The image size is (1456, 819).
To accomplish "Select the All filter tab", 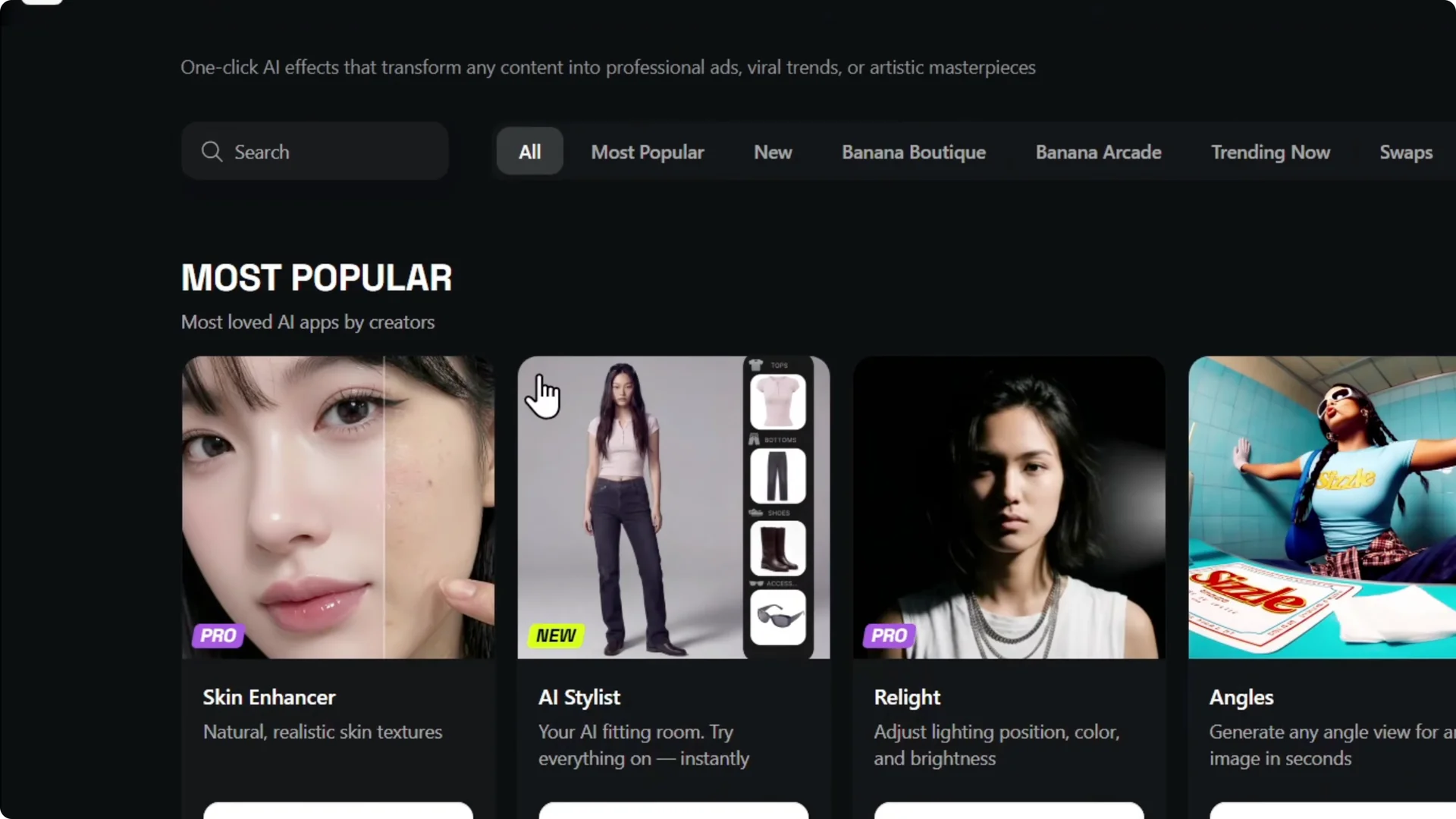I will pos(529,152).
